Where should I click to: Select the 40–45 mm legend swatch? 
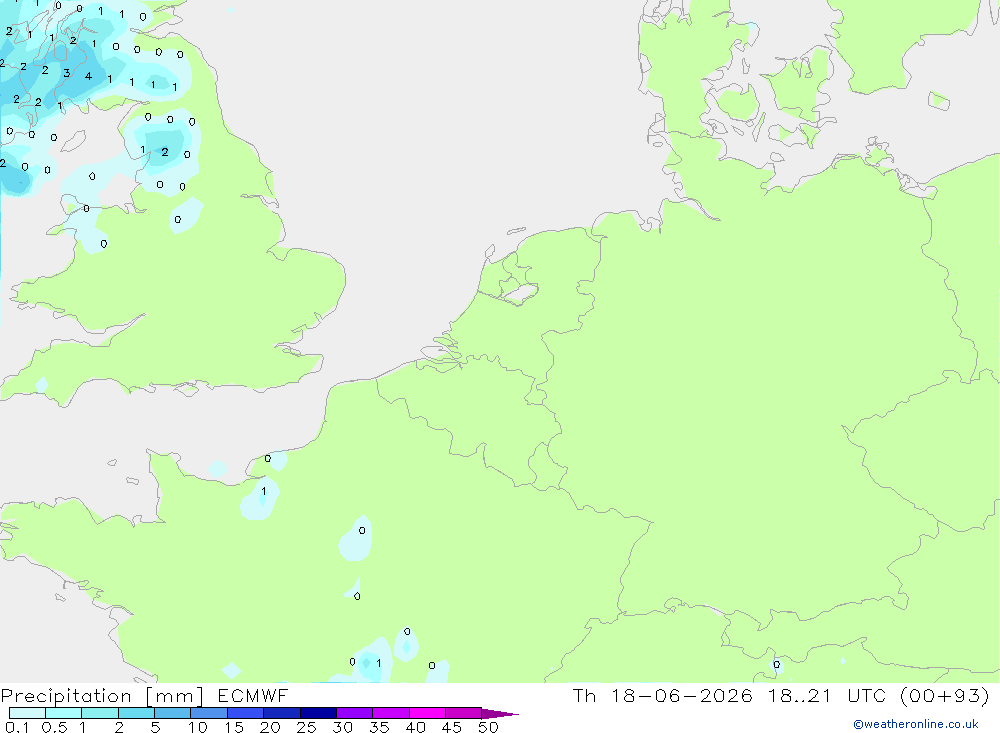pos(427,713)
